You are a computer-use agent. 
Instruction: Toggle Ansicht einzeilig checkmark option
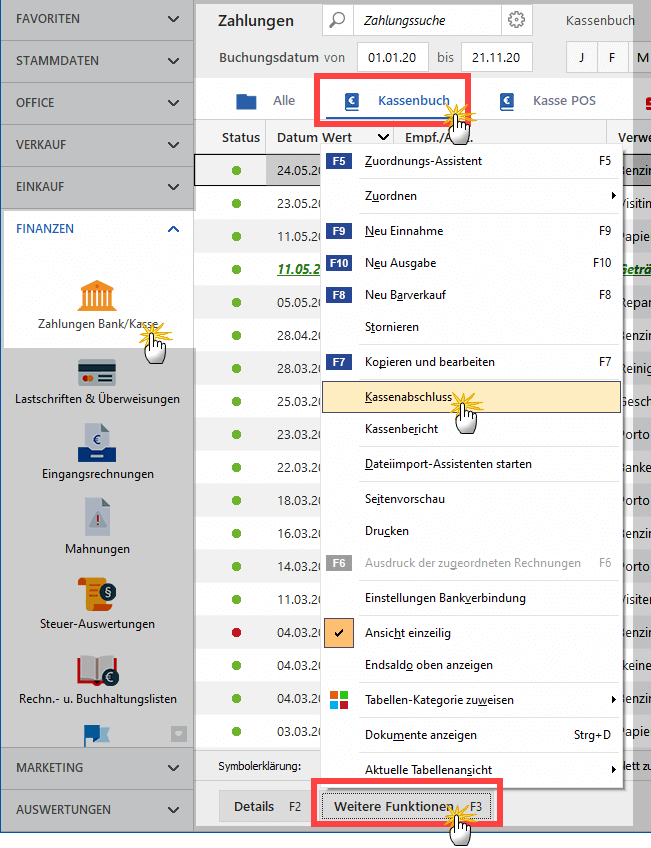click(339, 632)
